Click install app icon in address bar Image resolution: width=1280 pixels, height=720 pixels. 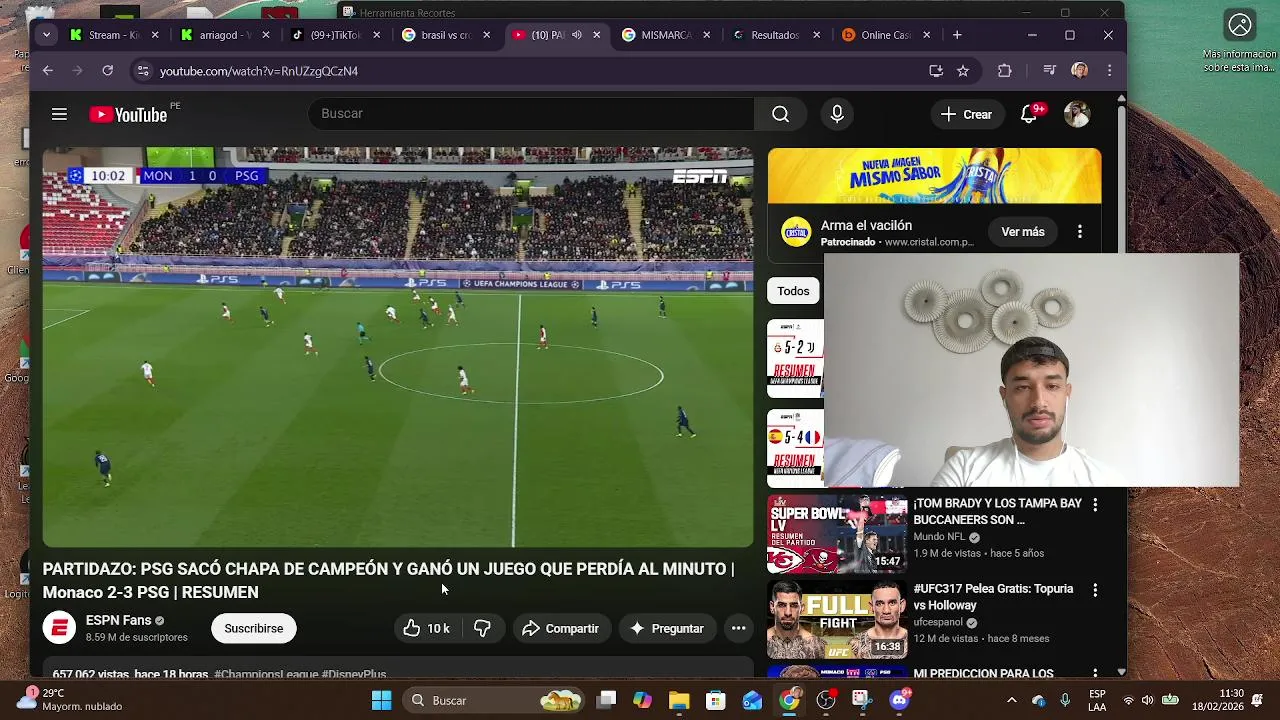[x=936, y=71]
